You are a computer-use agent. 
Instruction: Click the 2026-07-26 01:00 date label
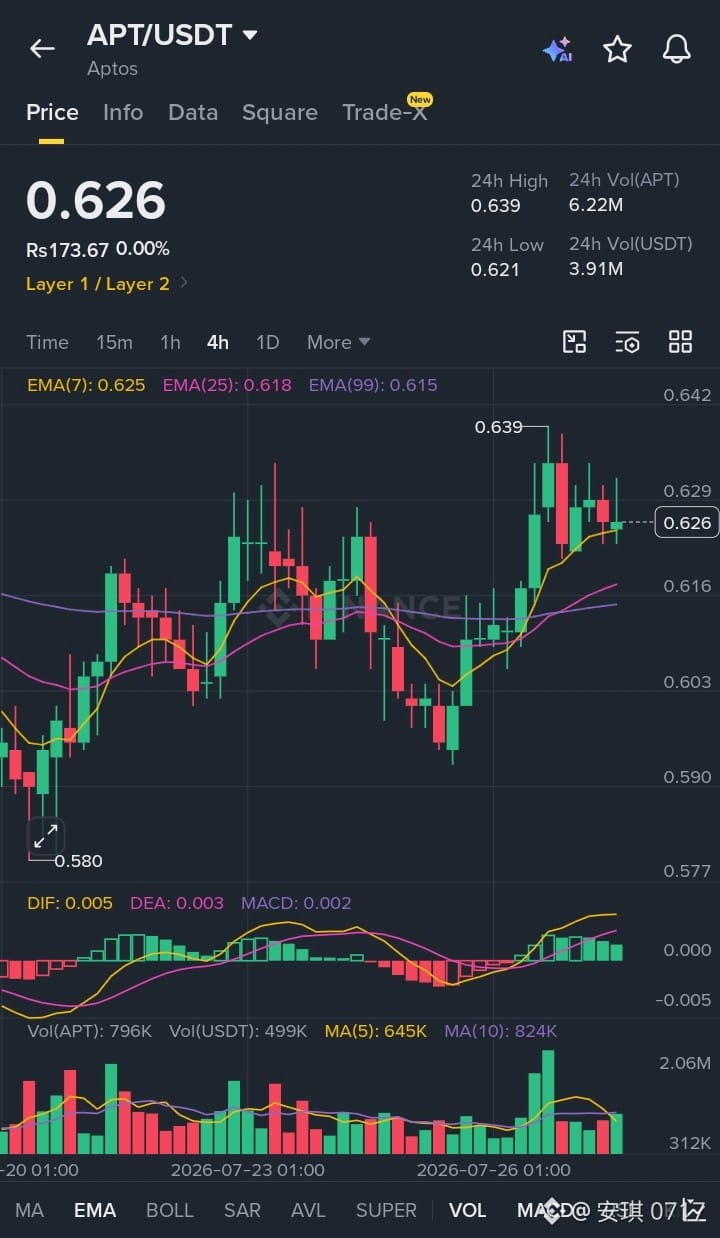(494, 1170)
